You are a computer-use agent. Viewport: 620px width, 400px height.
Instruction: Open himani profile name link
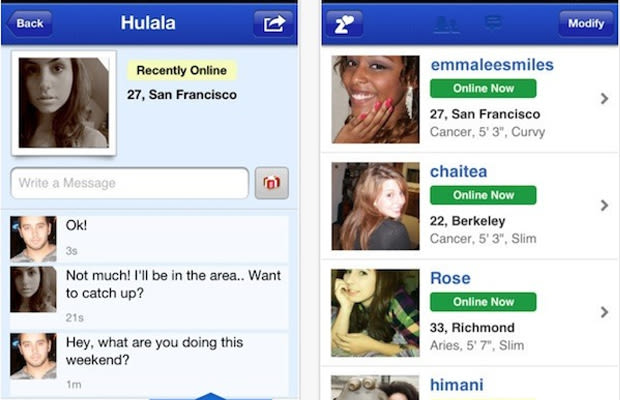457,385
